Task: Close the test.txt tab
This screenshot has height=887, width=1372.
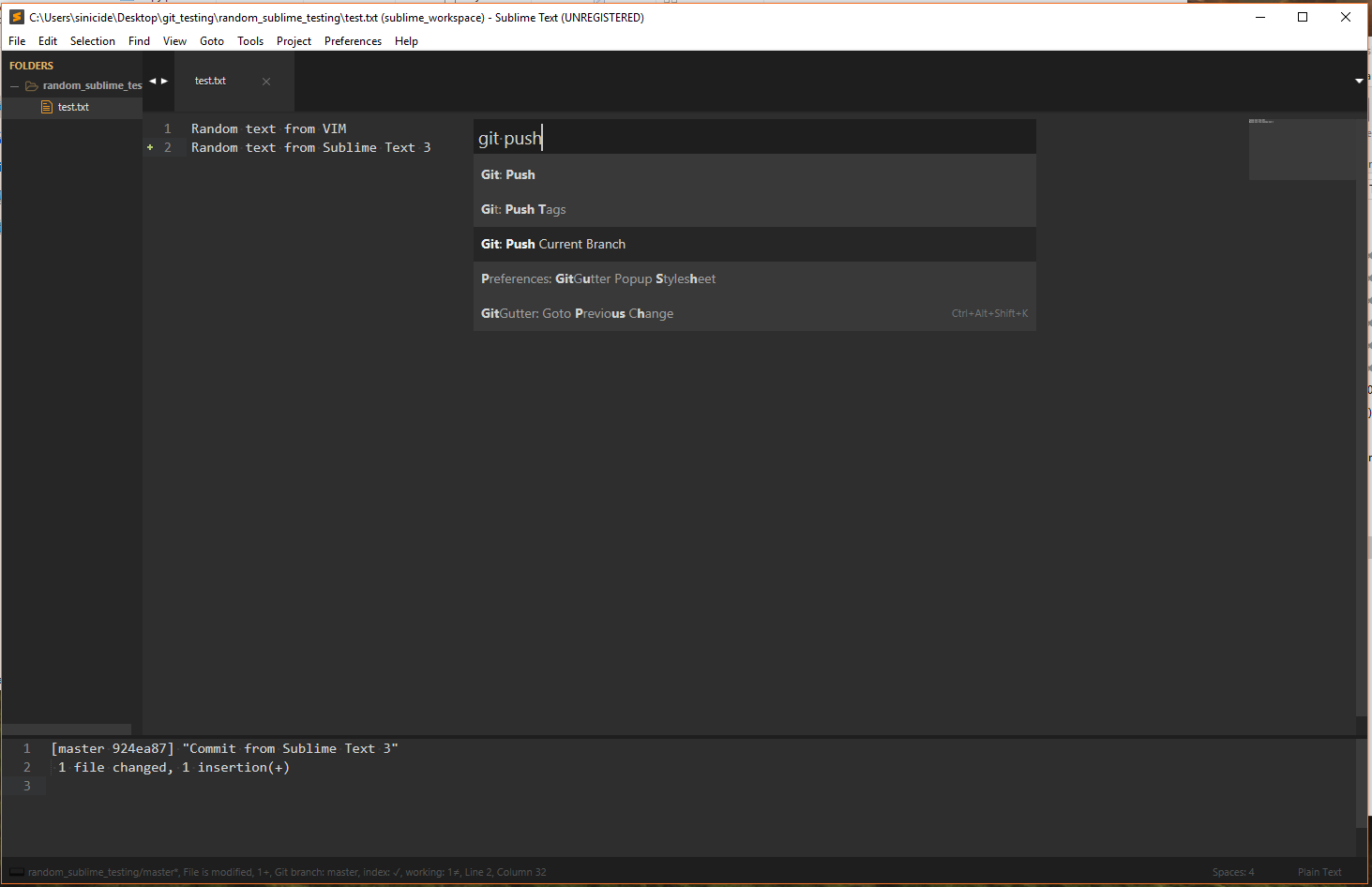Action: point(266,82)
